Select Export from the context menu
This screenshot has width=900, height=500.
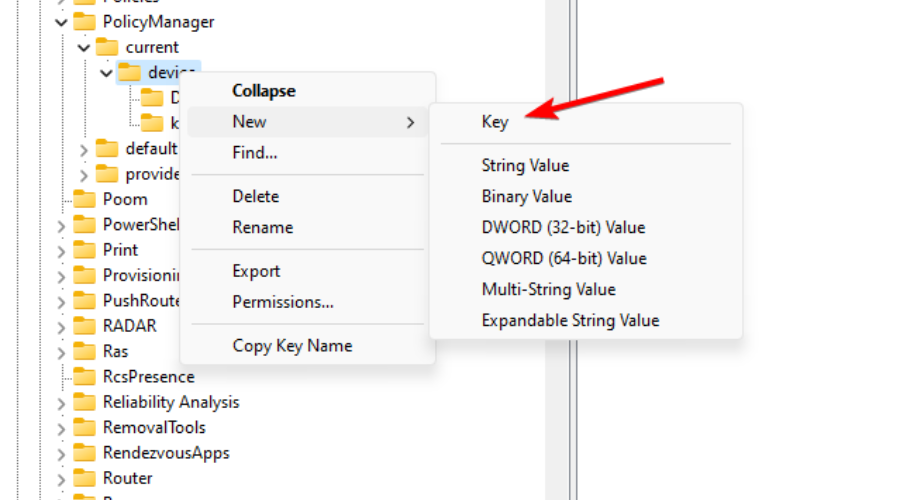[256, 271]
